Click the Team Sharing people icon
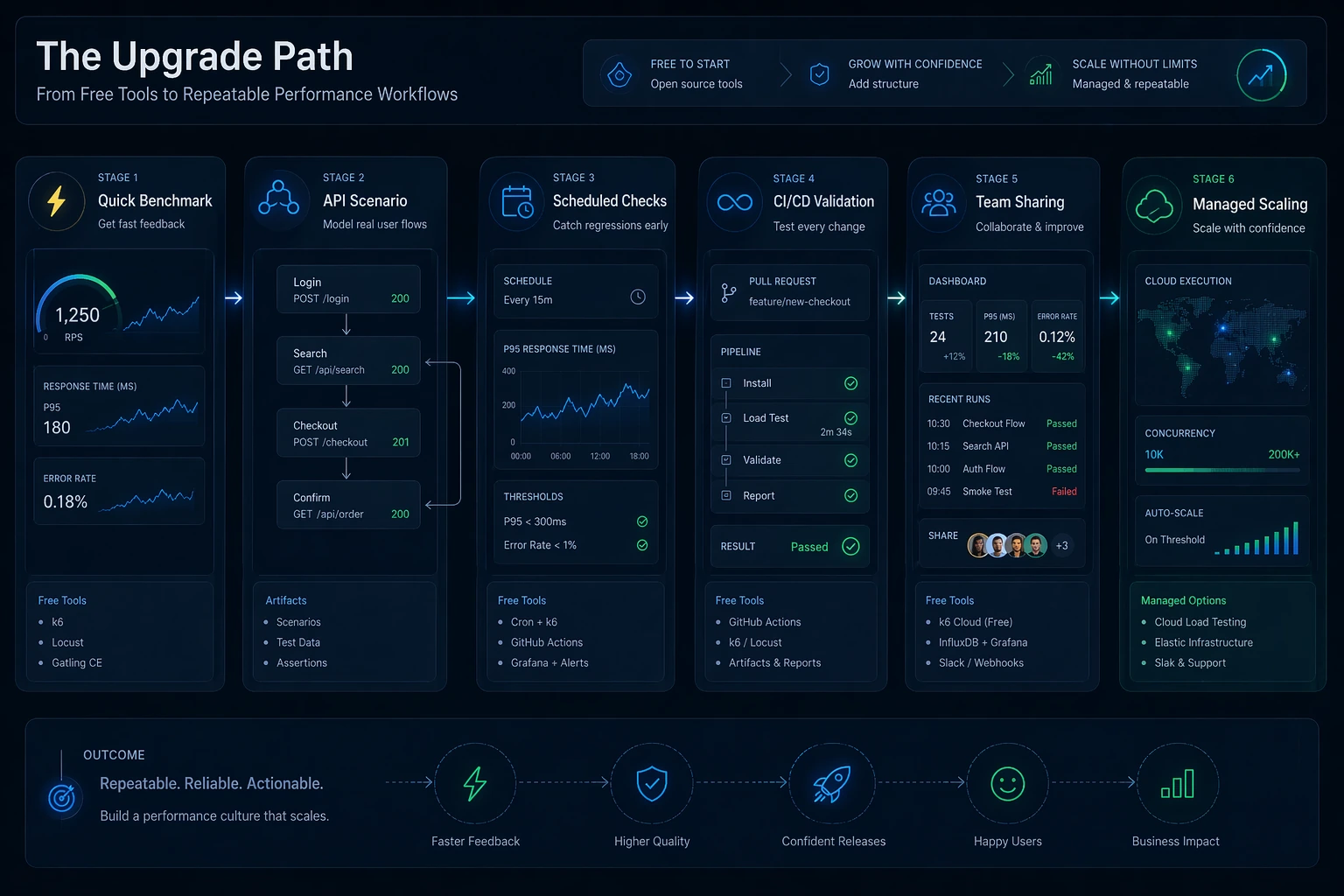The width and height of the screenshot is (1344, 896). (939, 201)
